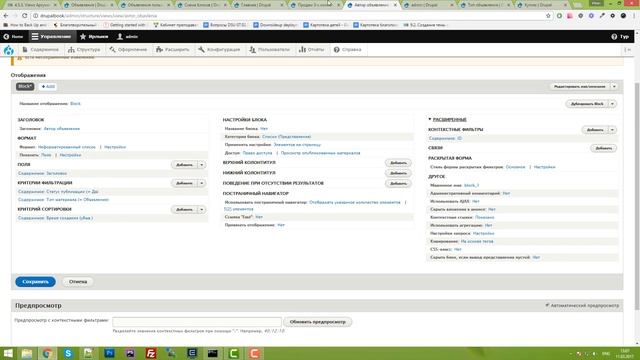Open the Пользователи admin menu item
The image size is (640, 360).
[269, 49]
